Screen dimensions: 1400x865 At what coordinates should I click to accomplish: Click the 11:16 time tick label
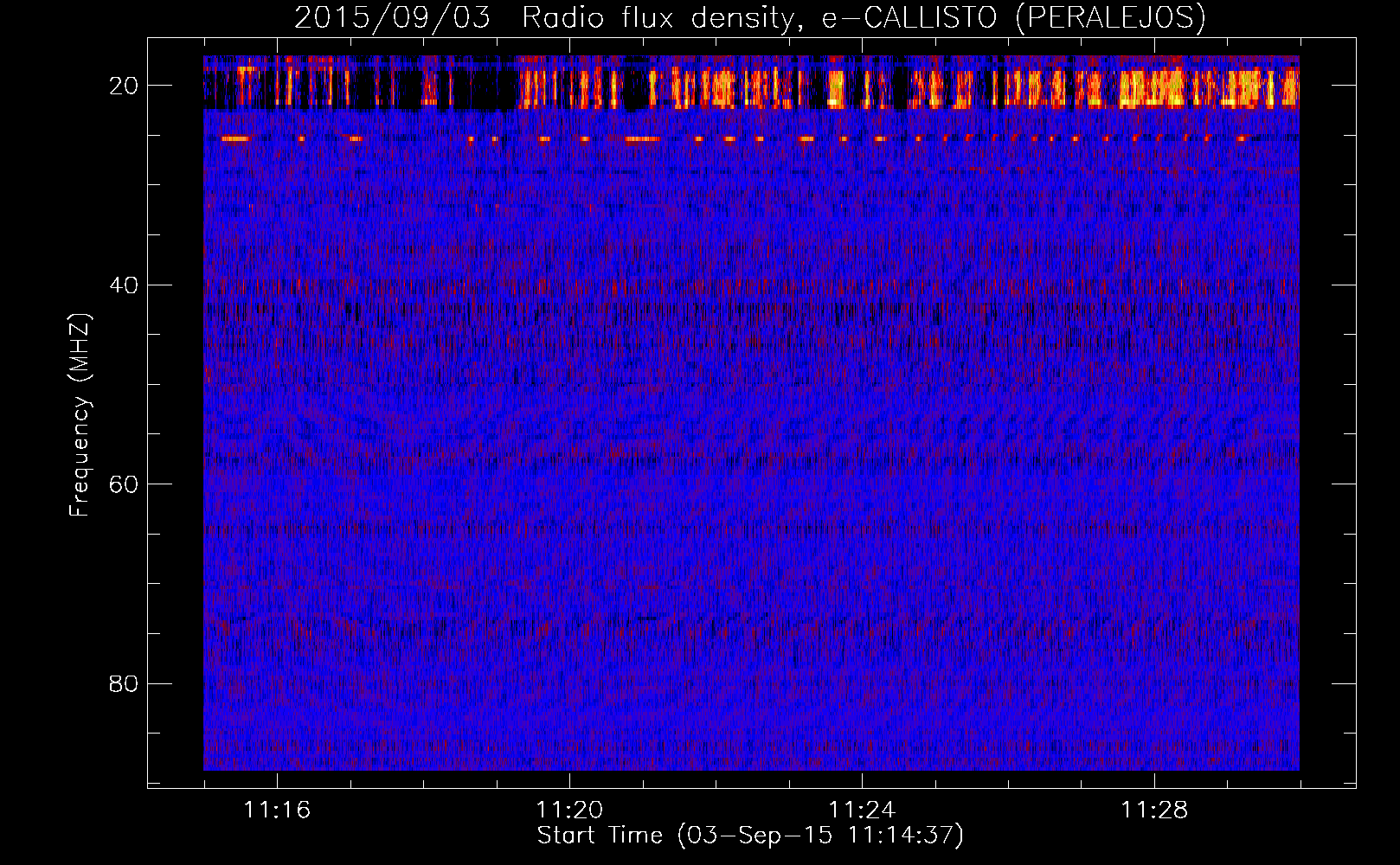click(277, 811)
